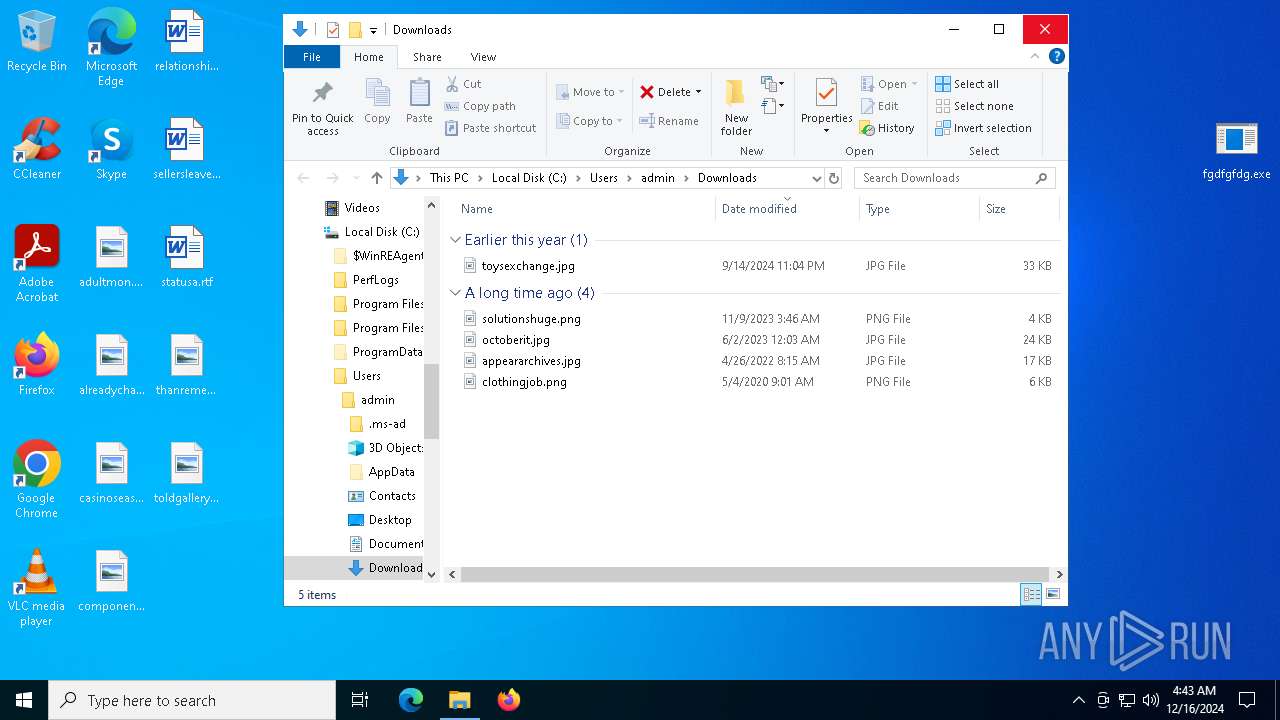Create a New folder
The width and height of the screenshot is (1280, 720).
tap(736, 107)
